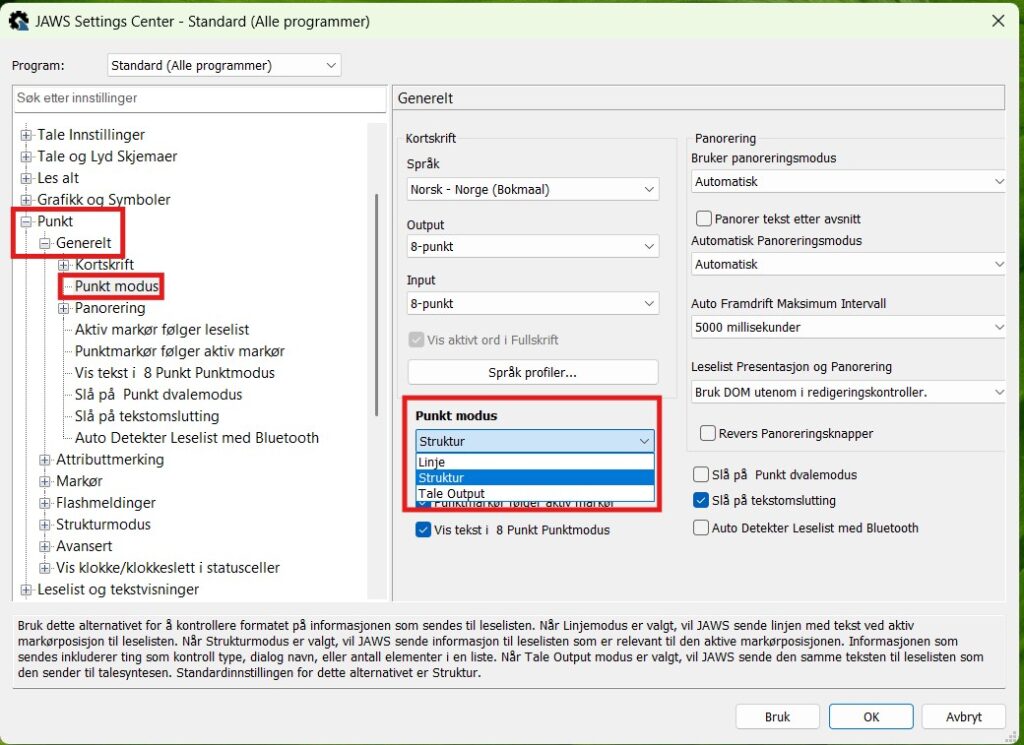This screenshot has width=1024, height=745.
Task: Uncheck Slå på tekstomslutting checkbox
Action: click(x=700, y=500)
